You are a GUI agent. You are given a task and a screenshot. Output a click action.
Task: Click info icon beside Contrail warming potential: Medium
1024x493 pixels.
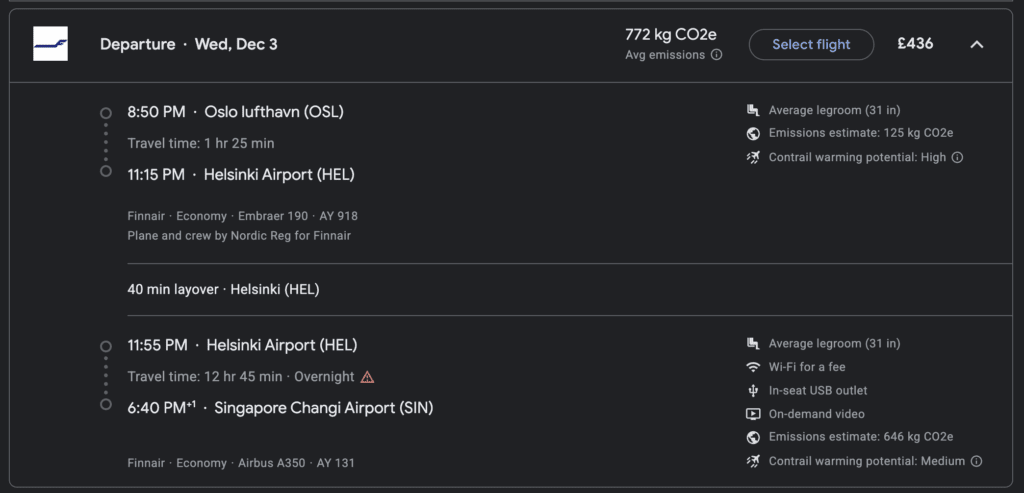(976, 461)
